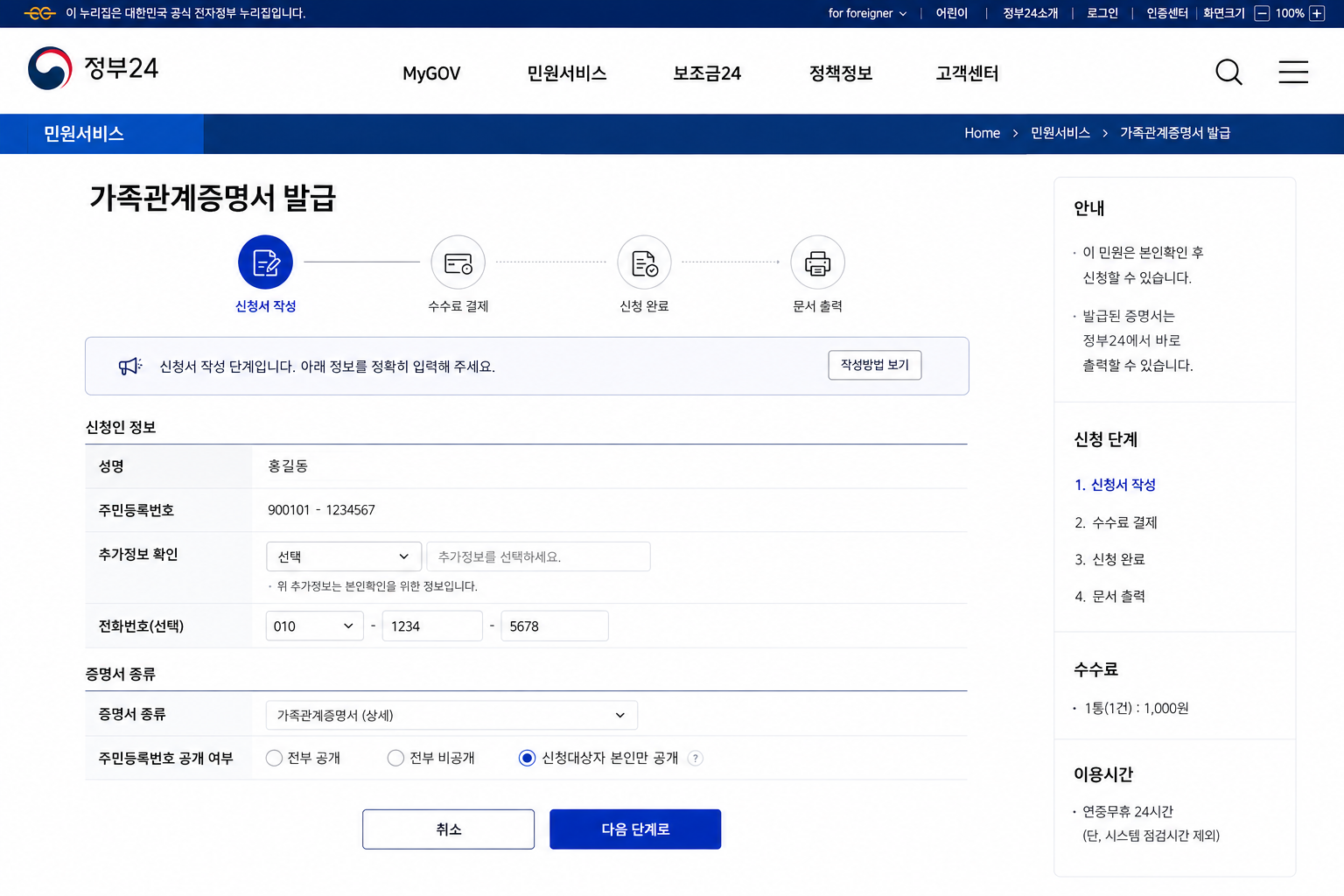
Task: Click the fee text 1통(1건) : 1,000원
Action: pos(1136,708)
